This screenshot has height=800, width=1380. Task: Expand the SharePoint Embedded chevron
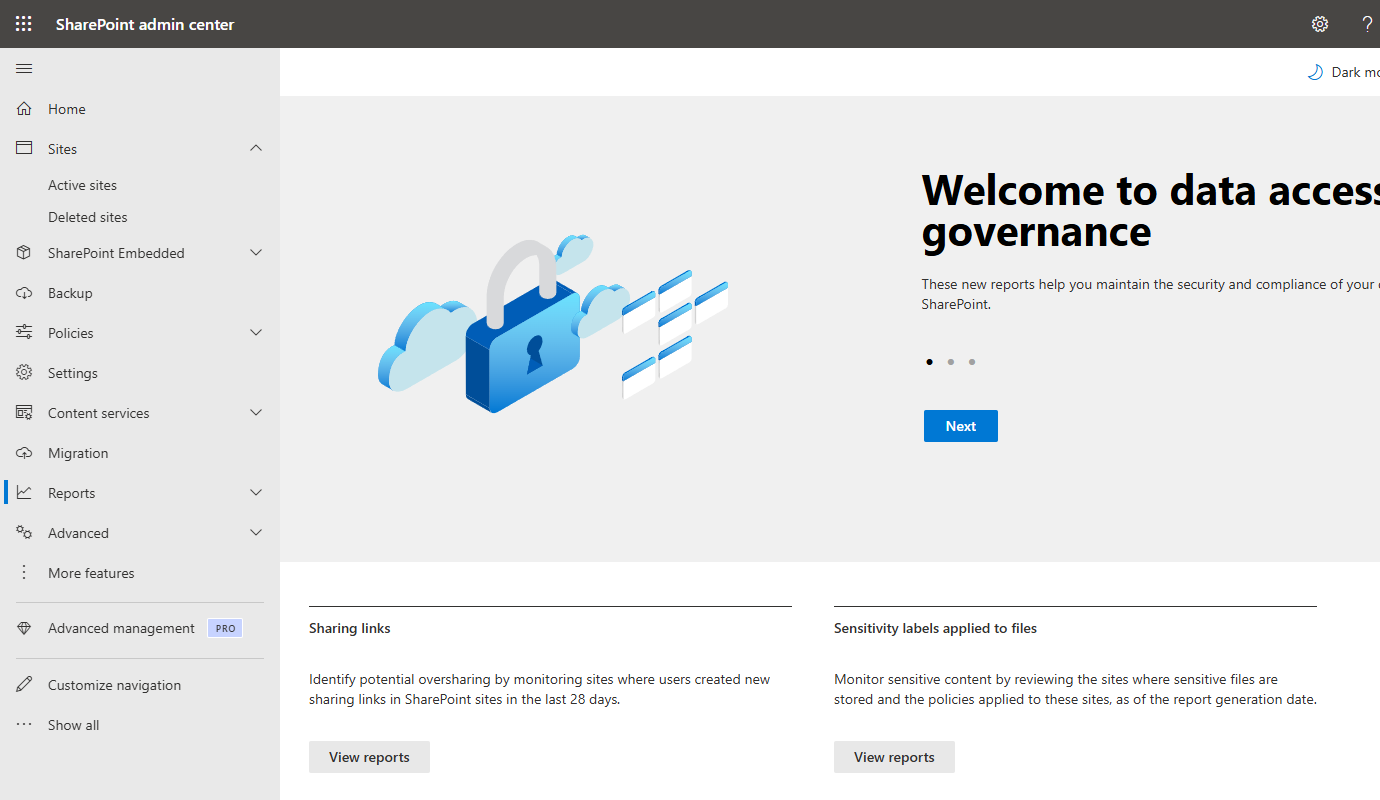[x=256, y=253]
